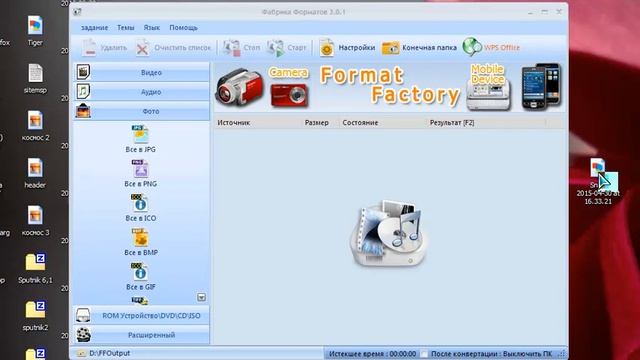The height and width of the screenshot is (360, 640).
Task: Click the window system icon in title bar
Action: point(78,12)
